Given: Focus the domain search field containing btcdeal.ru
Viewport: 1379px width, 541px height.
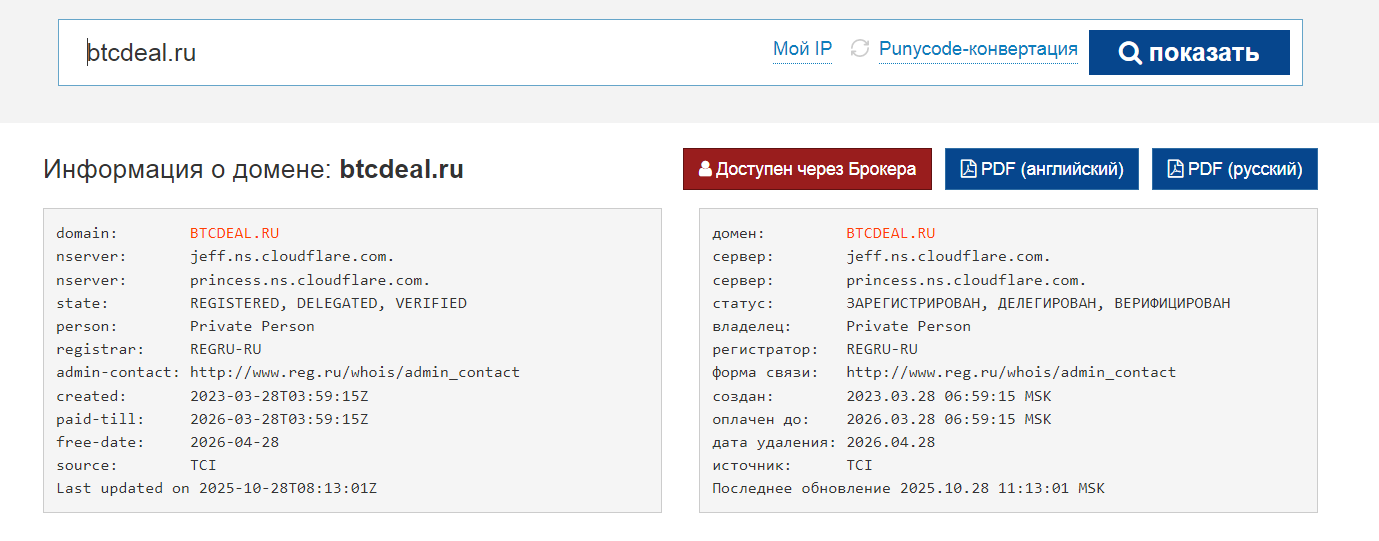Looking at the screenshot, I should (400, 53).
